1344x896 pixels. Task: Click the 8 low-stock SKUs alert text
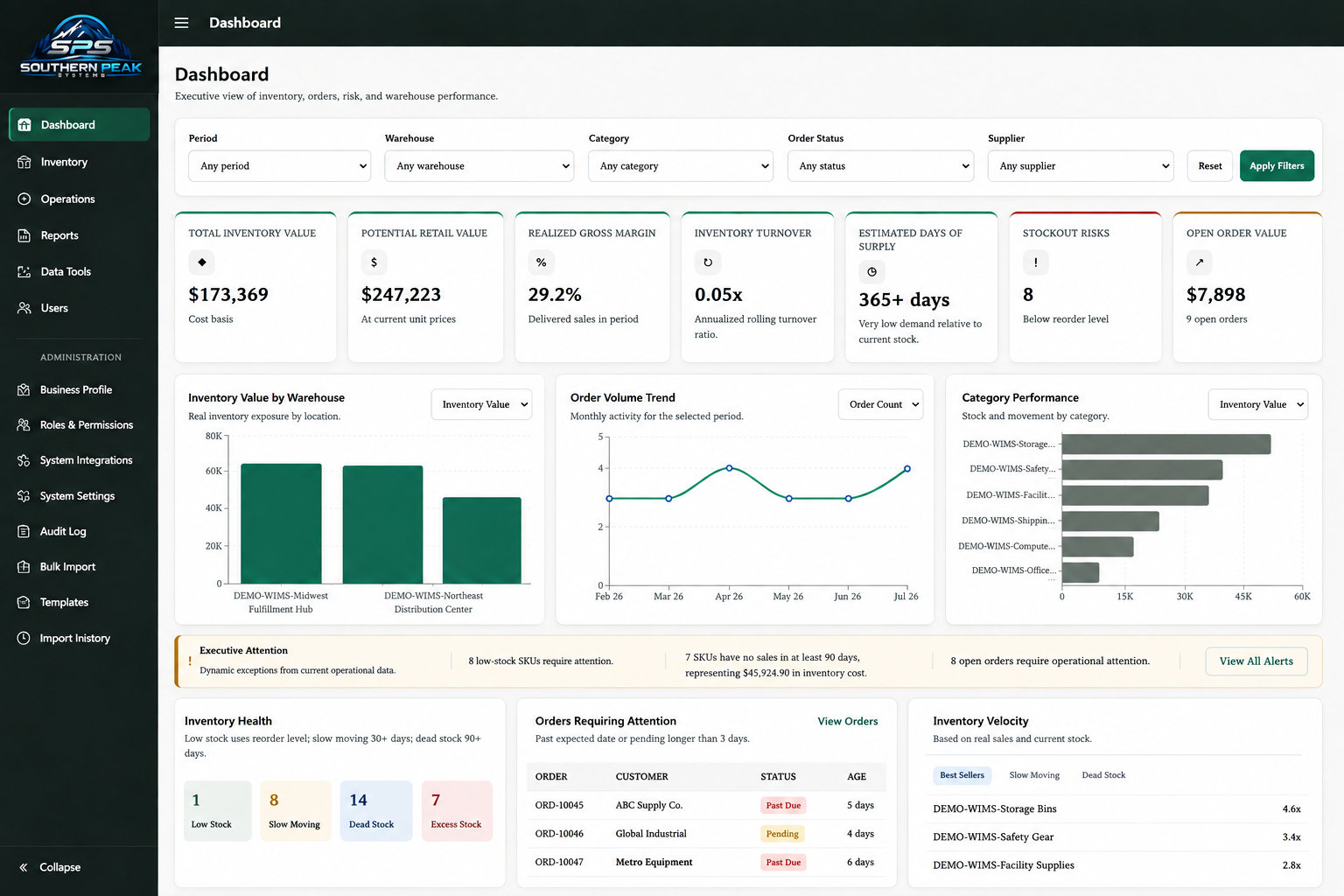pyautogui.click(x=541, y=661)
